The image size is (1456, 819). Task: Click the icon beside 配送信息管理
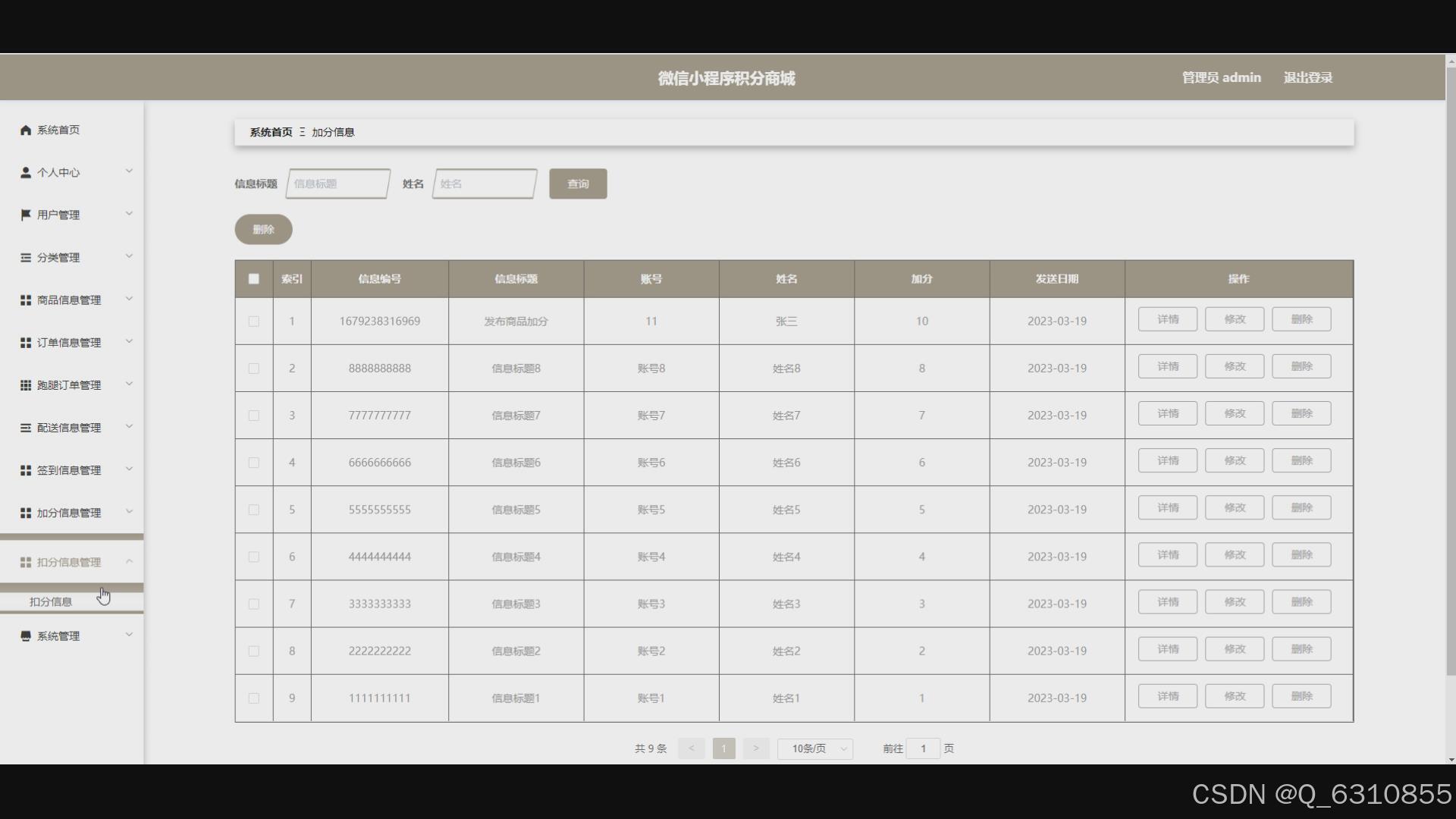(26, 428)
